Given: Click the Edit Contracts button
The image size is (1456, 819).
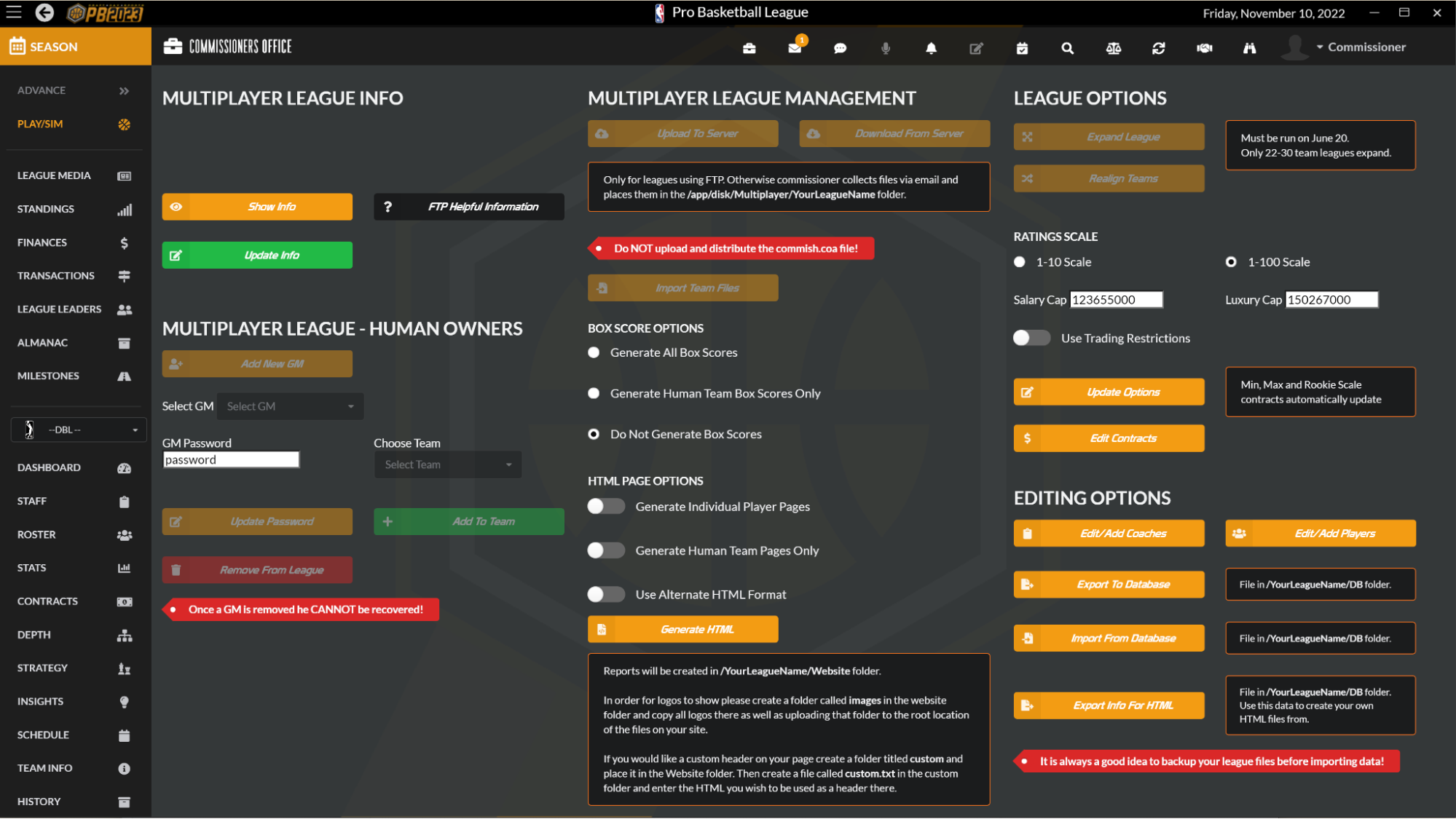Looking at the screenshot, I should click(1109, 438).
